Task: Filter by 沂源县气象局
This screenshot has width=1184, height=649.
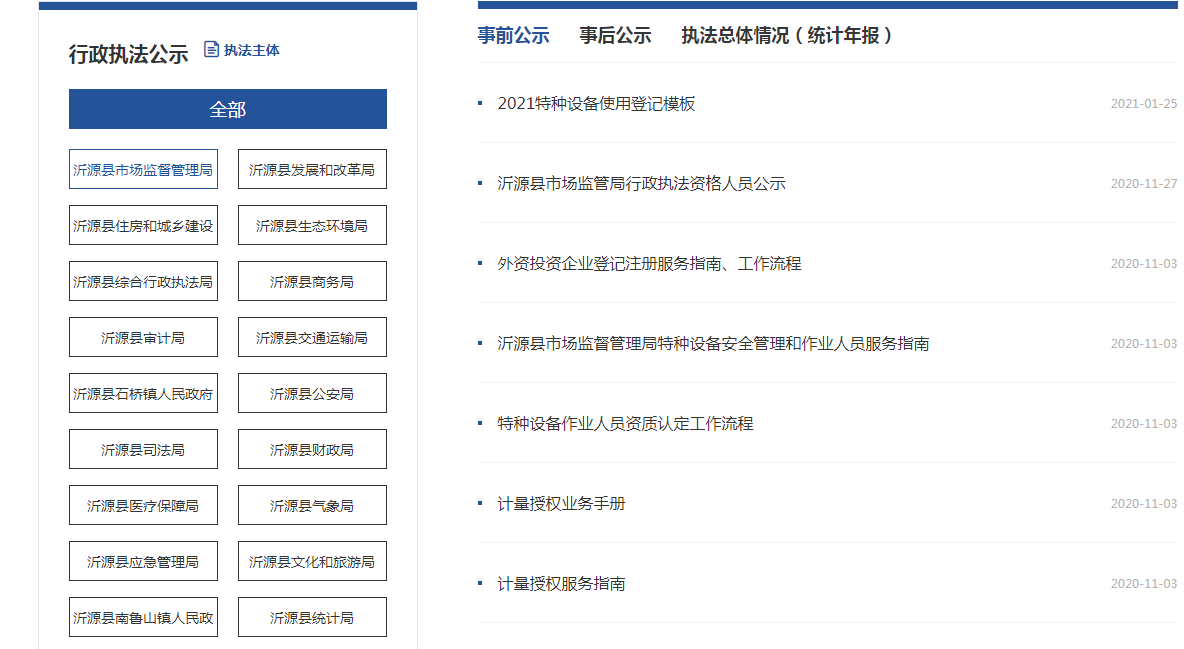Action: (x=312, y=506)
